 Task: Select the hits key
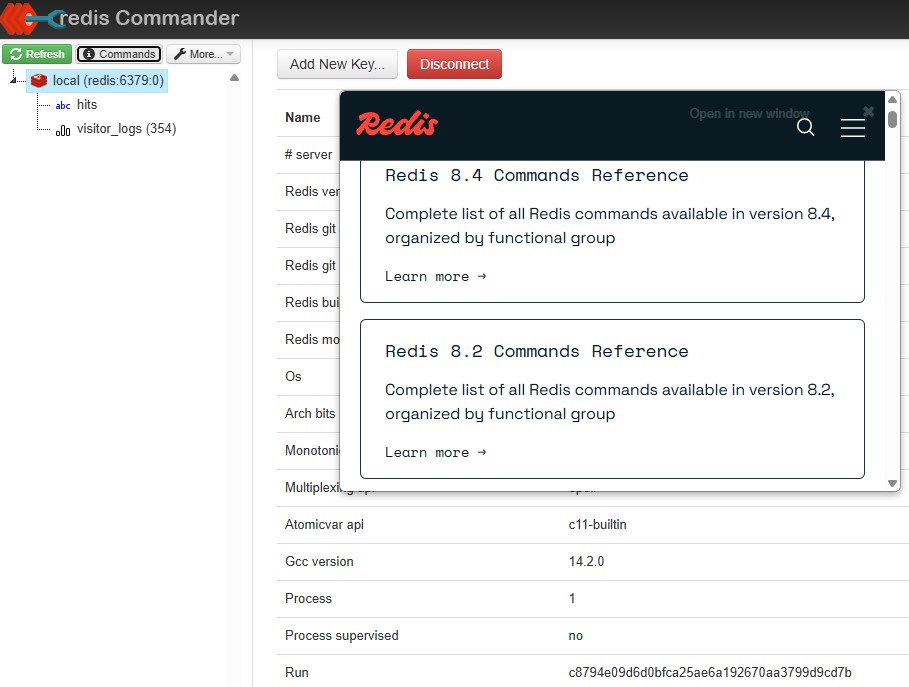pyautogui.click(x=87, y=105)
